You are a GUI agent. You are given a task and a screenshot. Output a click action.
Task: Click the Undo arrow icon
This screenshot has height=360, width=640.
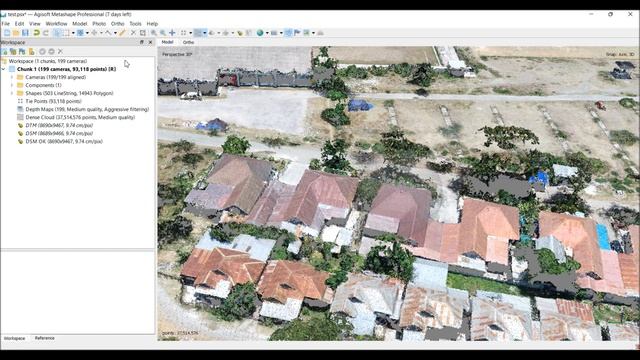[x=36, y=33]
